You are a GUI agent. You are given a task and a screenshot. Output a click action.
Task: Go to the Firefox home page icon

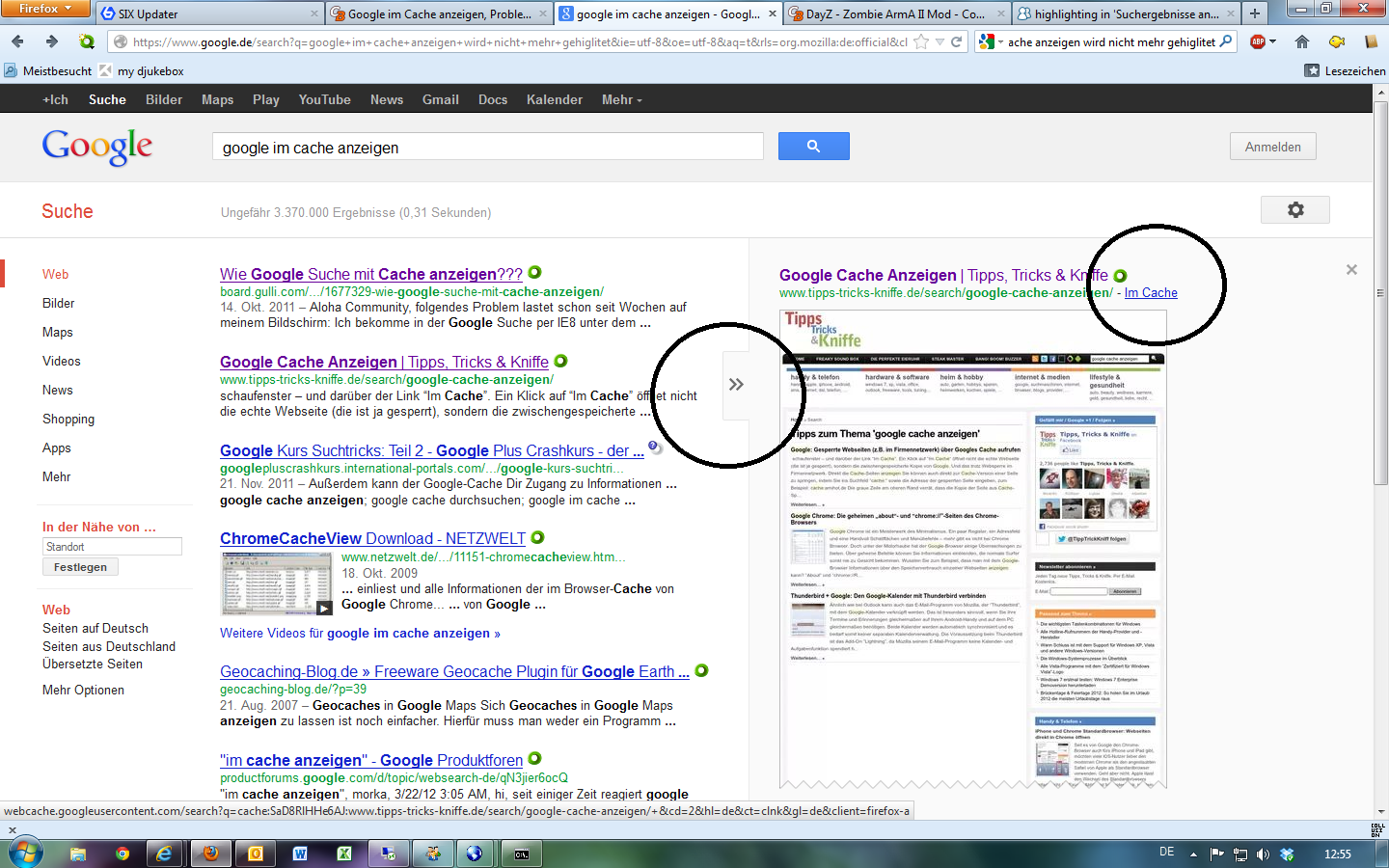1302,41
